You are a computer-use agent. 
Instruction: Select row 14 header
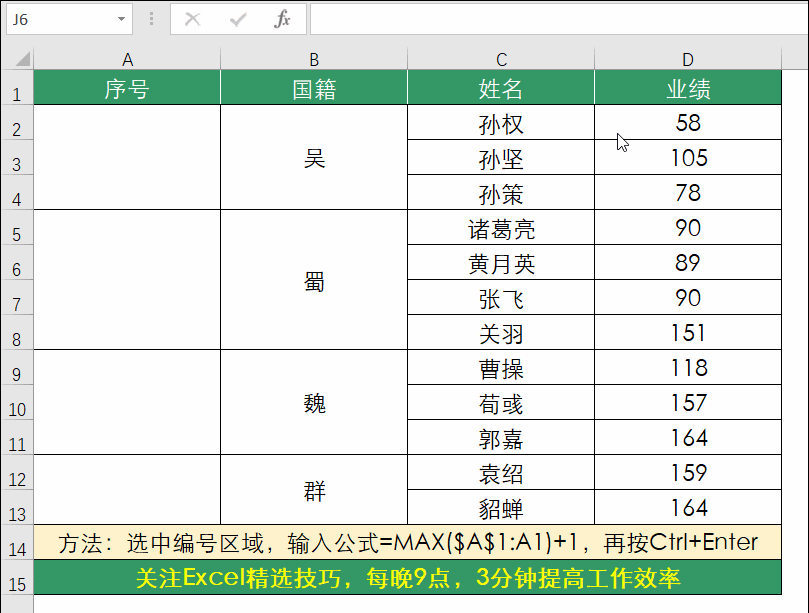click(x=17, y=542)
